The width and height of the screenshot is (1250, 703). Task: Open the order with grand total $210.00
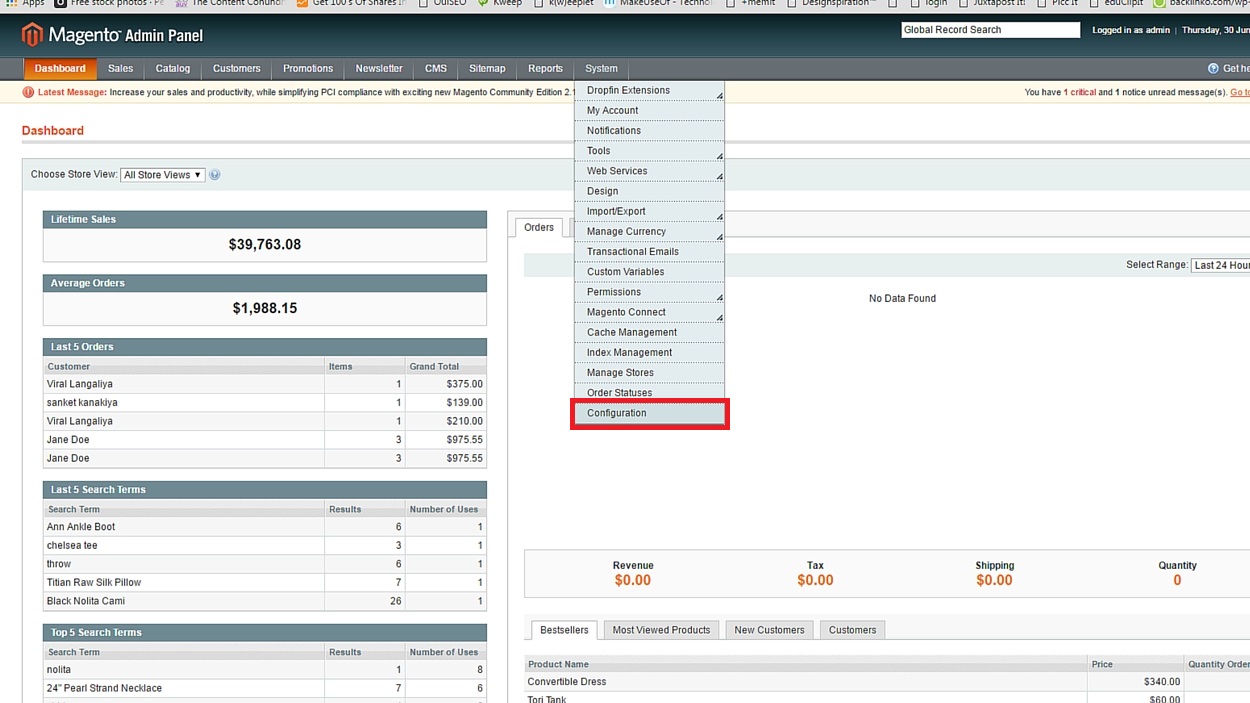point(265,421)
